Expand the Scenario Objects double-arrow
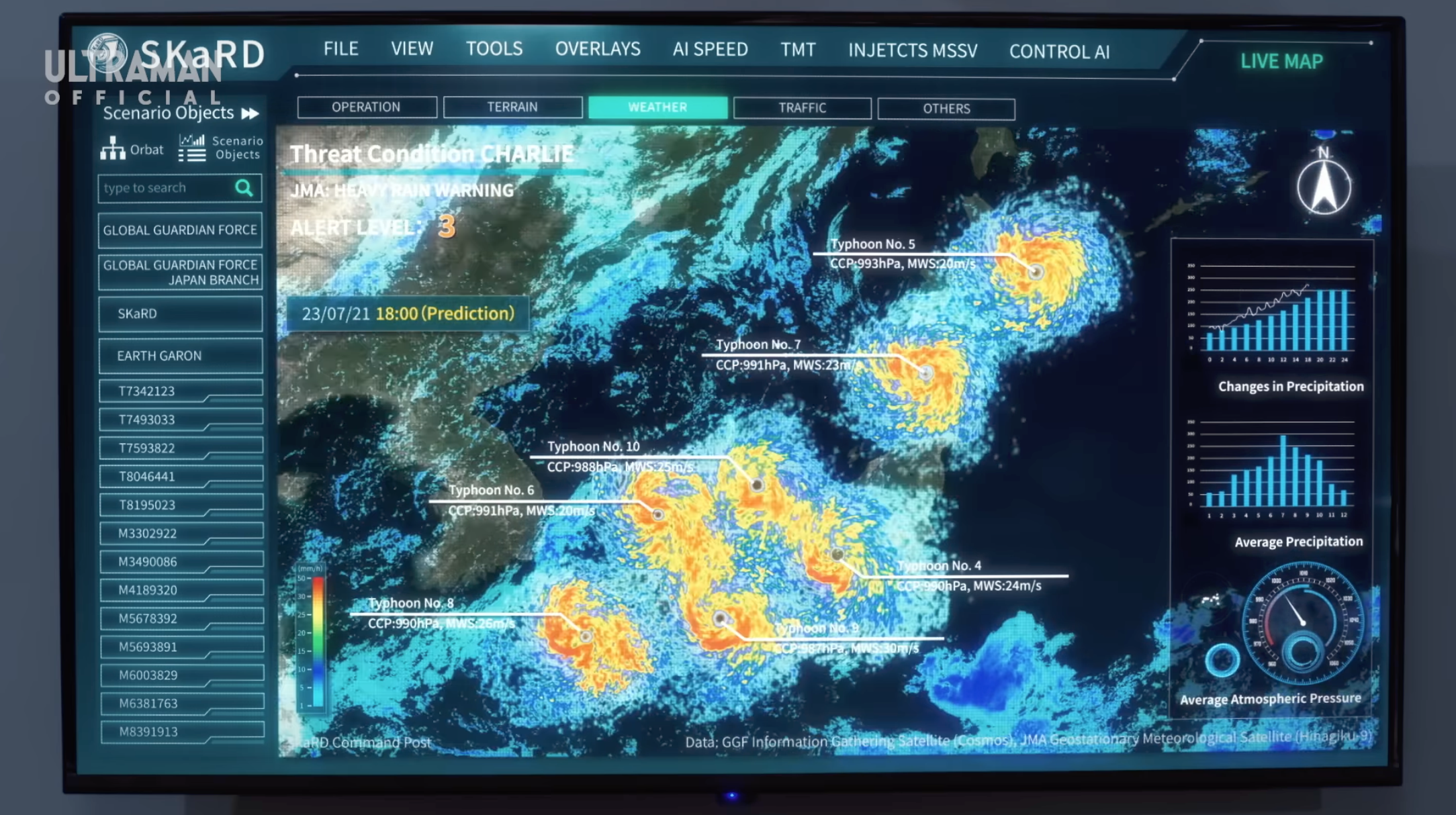Viewport: 1456px width, 815px height. pos(251,113)
